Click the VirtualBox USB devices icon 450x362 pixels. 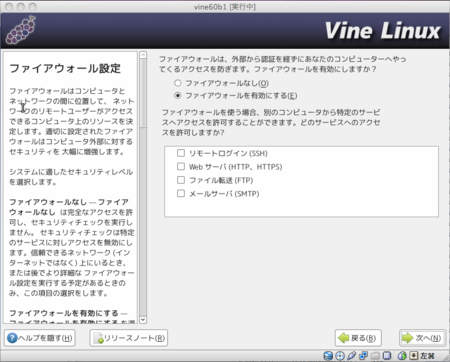pyautogui.click(x=352, y=356)
